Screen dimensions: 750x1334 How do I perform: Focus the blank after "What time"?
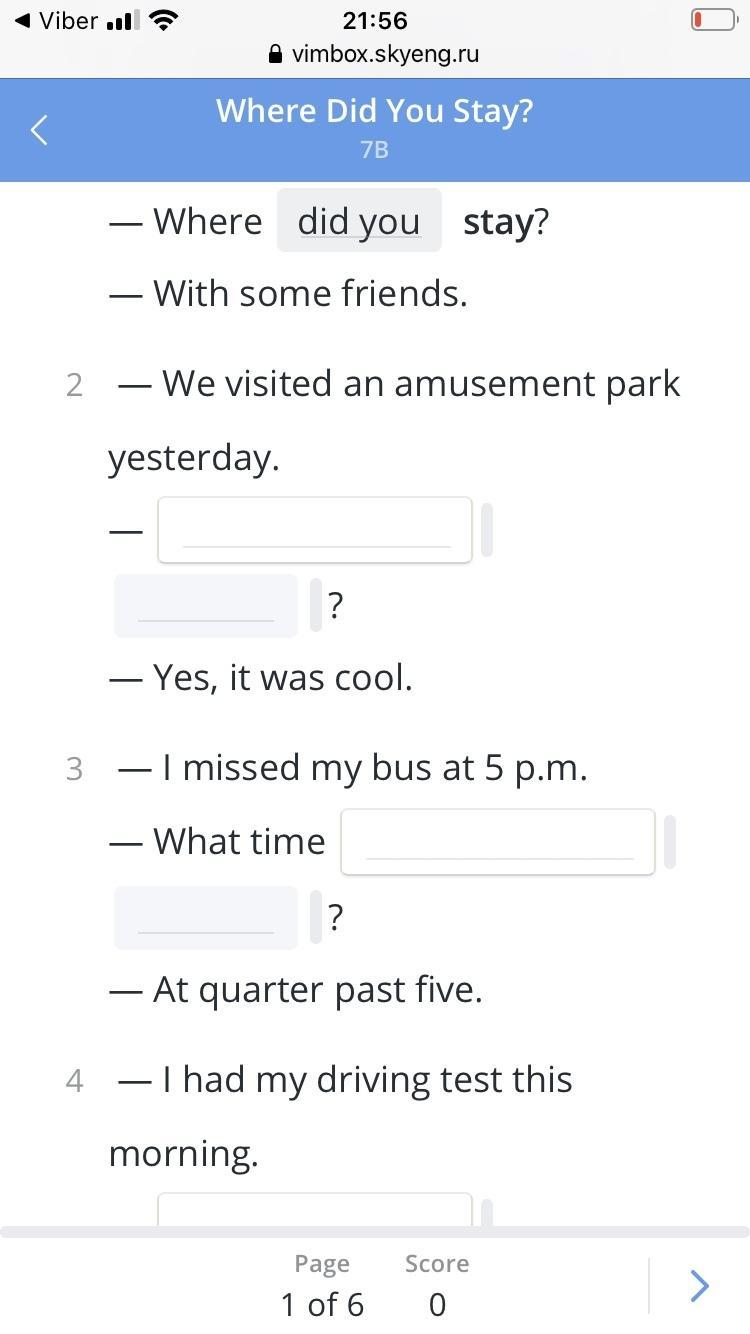498,842
